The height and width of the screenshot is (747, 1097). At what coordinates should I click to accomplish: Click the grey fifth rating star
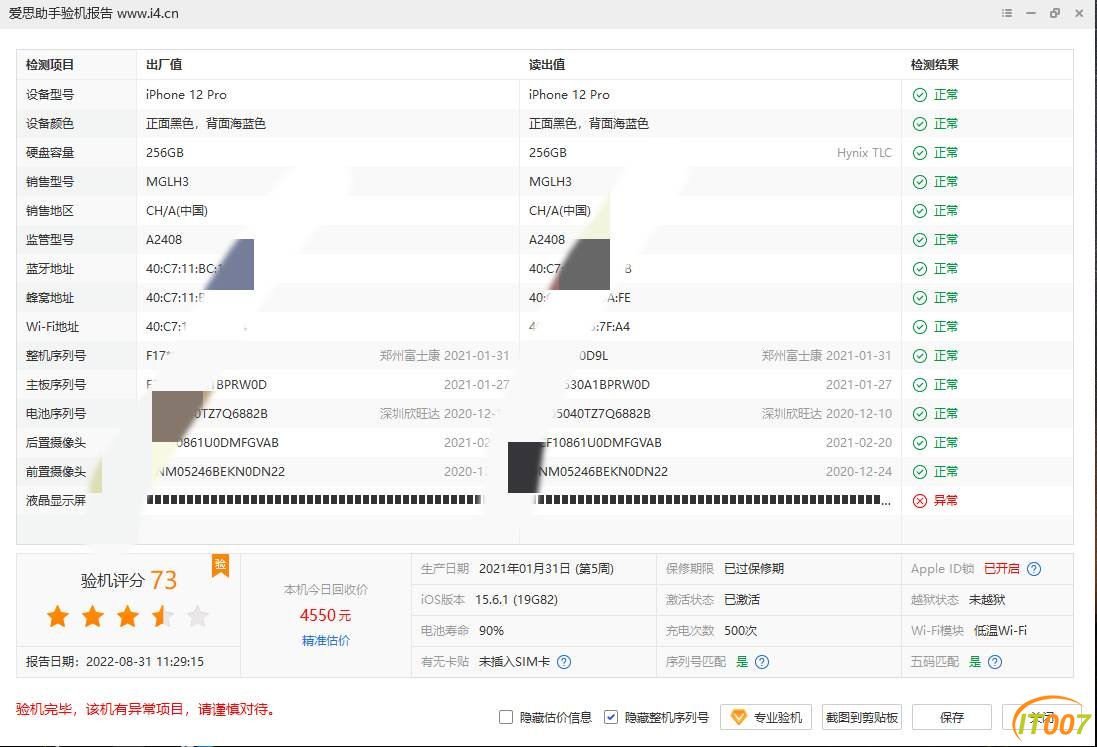point(198,617)
